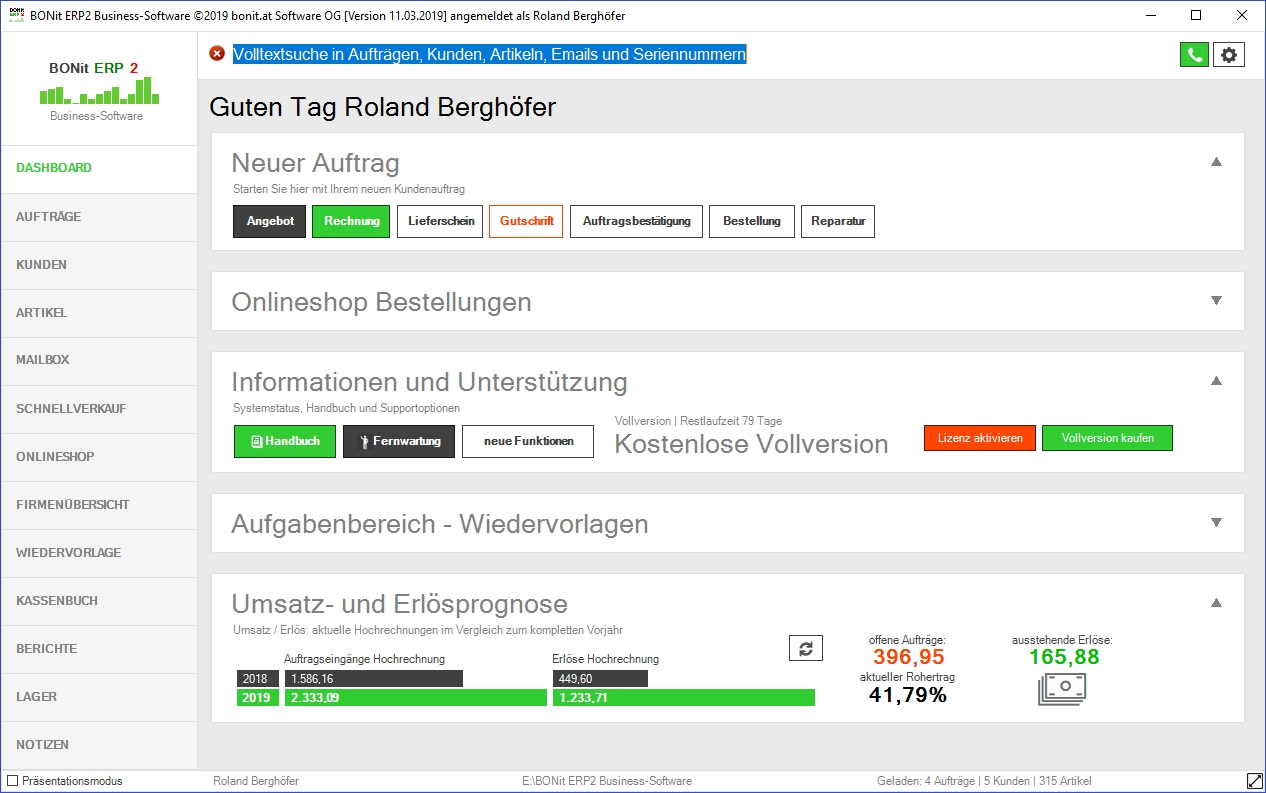Create a Lieferschein
This screenshot has height=793, width=1266.
tap(441, 222)
